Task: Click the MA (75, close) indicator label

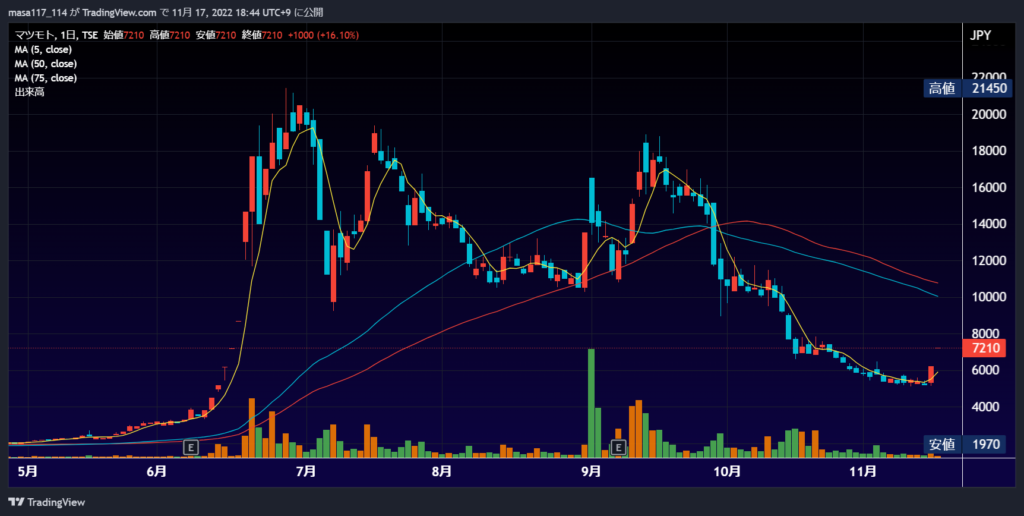Action: (46, 78)
